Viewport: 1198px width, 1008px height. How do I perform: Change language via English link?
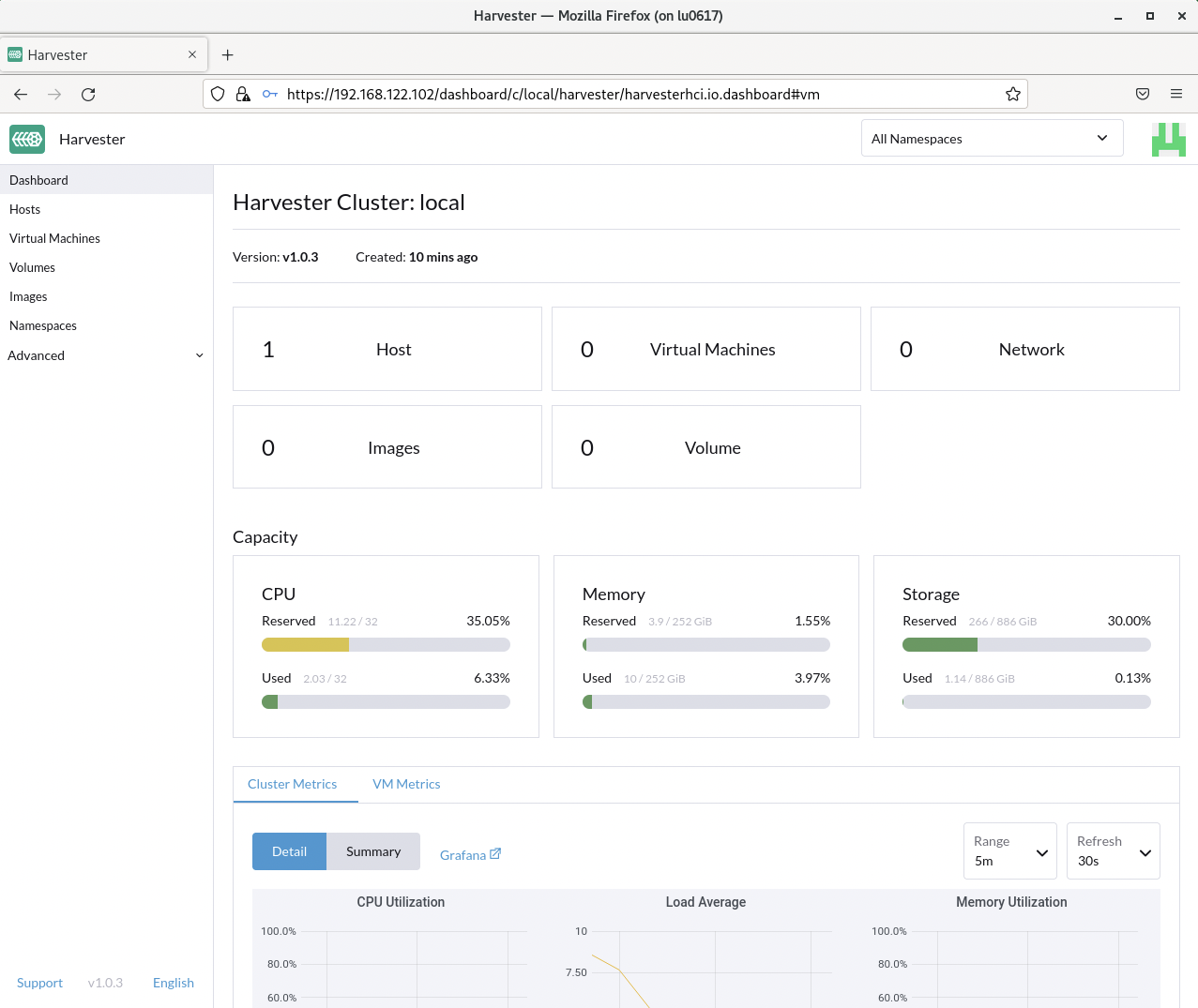[174, 983]
